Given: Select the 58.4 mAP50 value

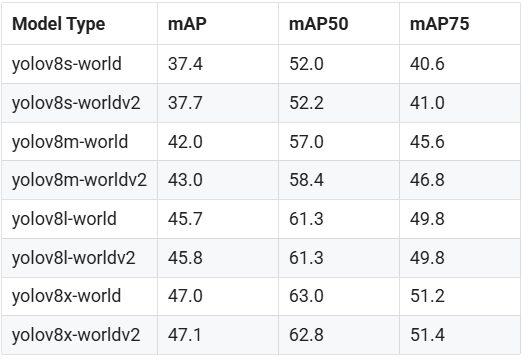Looking at the screenshot, I should [306, 180].
